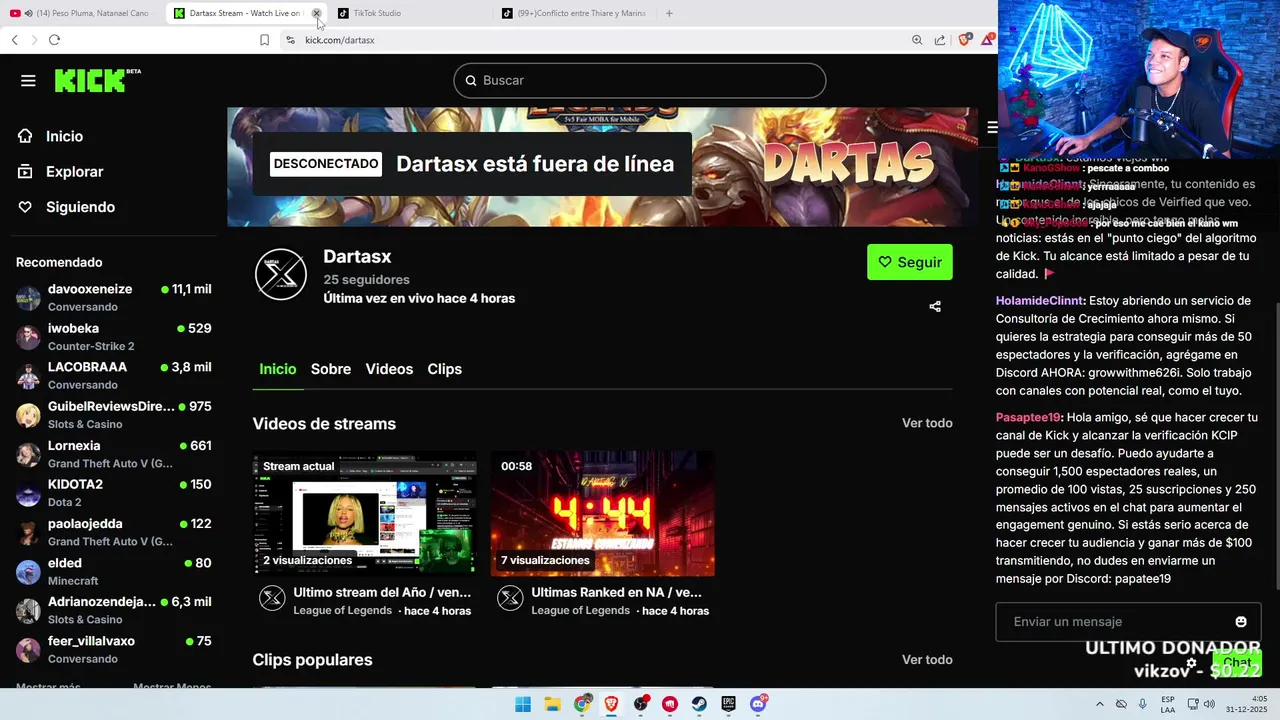Open Epic Games Launcher from the taskbar
This screenshot has height=720, width=1280.
[x=729, y=704]
